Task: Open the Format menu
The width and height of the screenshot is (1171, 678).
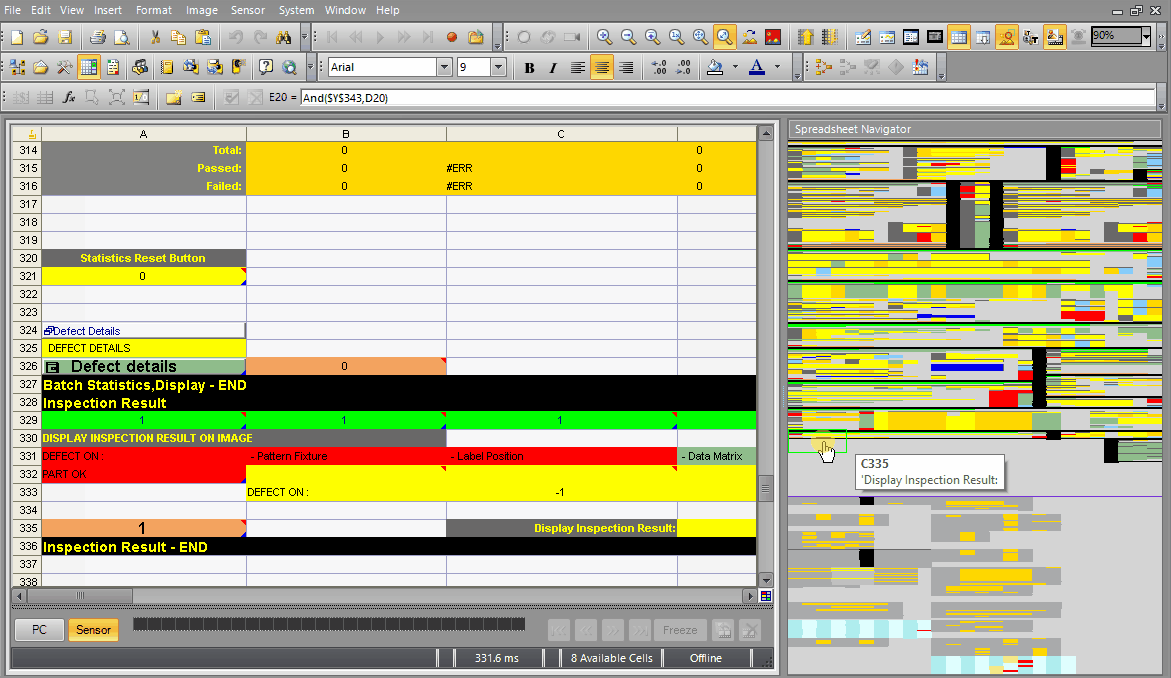Action: (154, 10)
